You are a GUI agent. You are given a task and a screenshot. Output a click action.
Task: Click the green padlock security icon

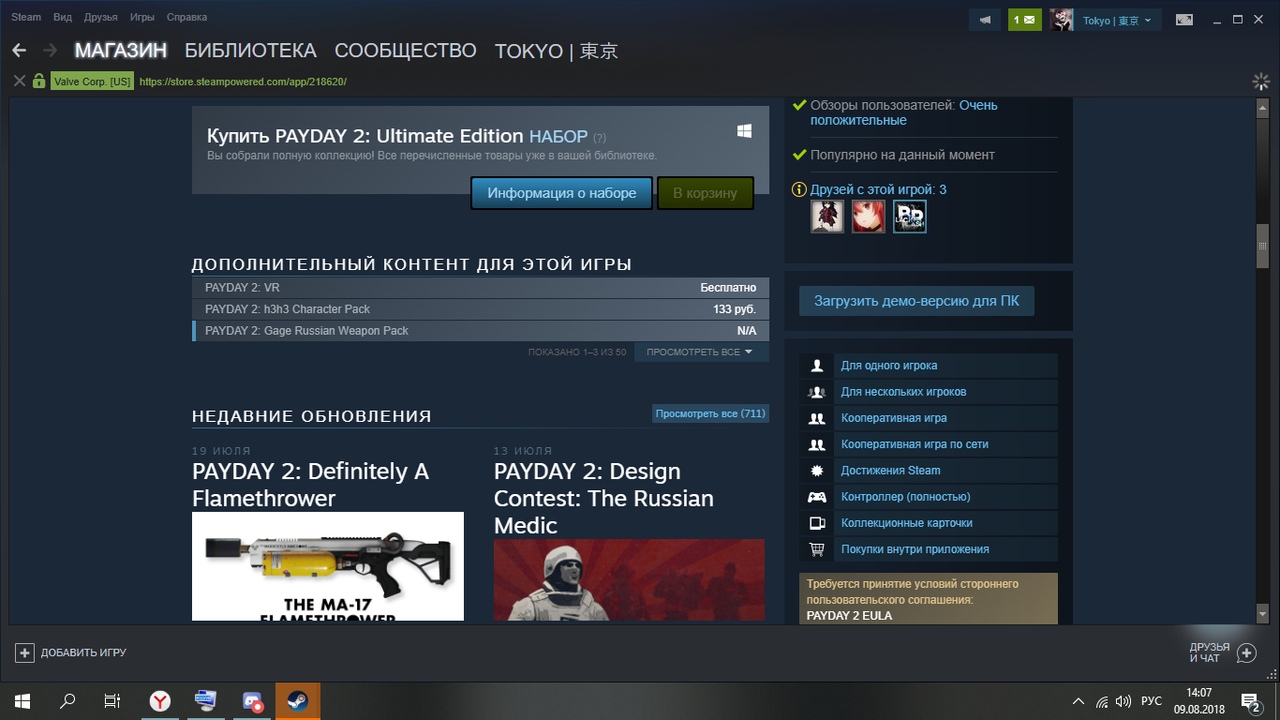(39, 81)
